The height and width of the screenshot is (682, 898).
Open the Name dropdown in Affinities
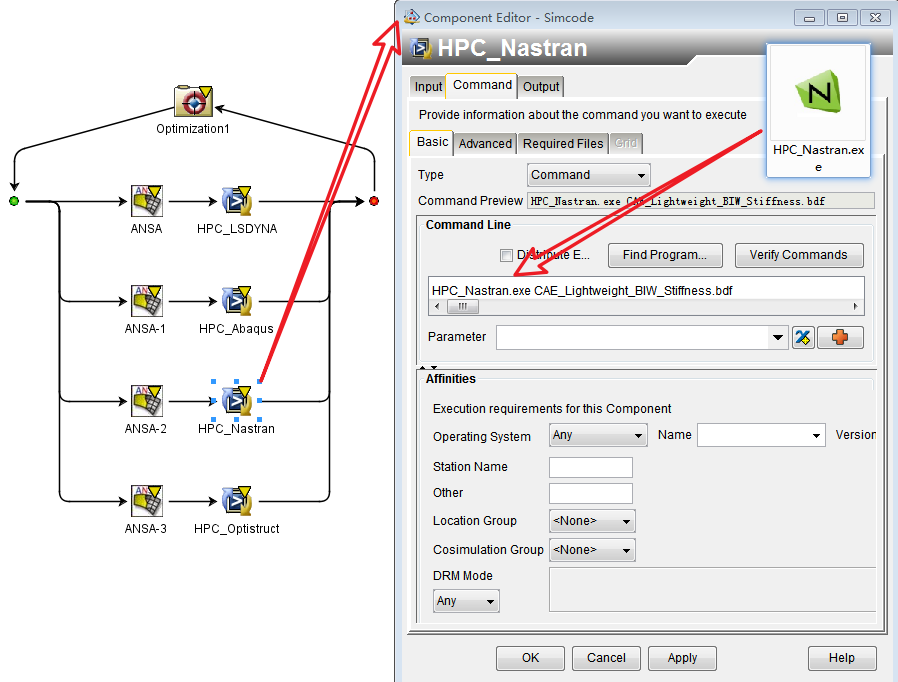click(761, 435)
